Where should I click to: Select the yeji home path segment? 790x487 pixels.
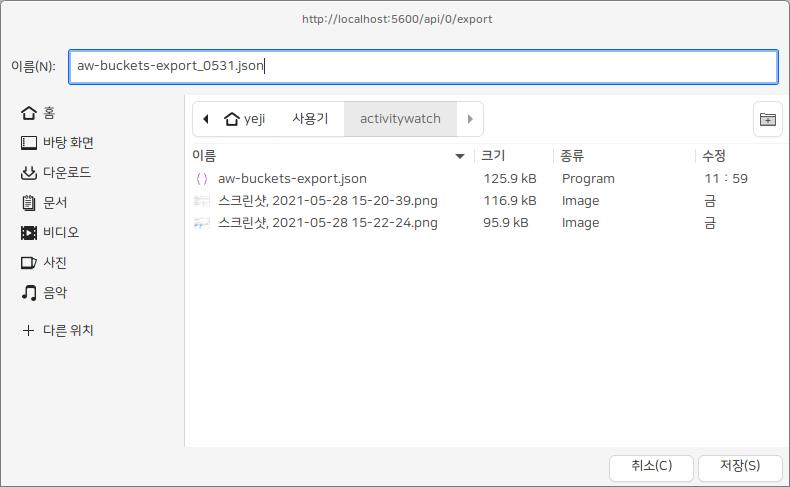[245, 119]
